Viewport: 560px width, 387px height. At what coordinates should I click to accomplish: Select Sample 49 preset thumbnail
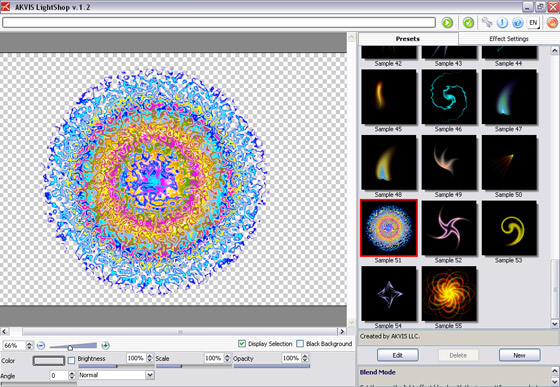click(449, 162)
